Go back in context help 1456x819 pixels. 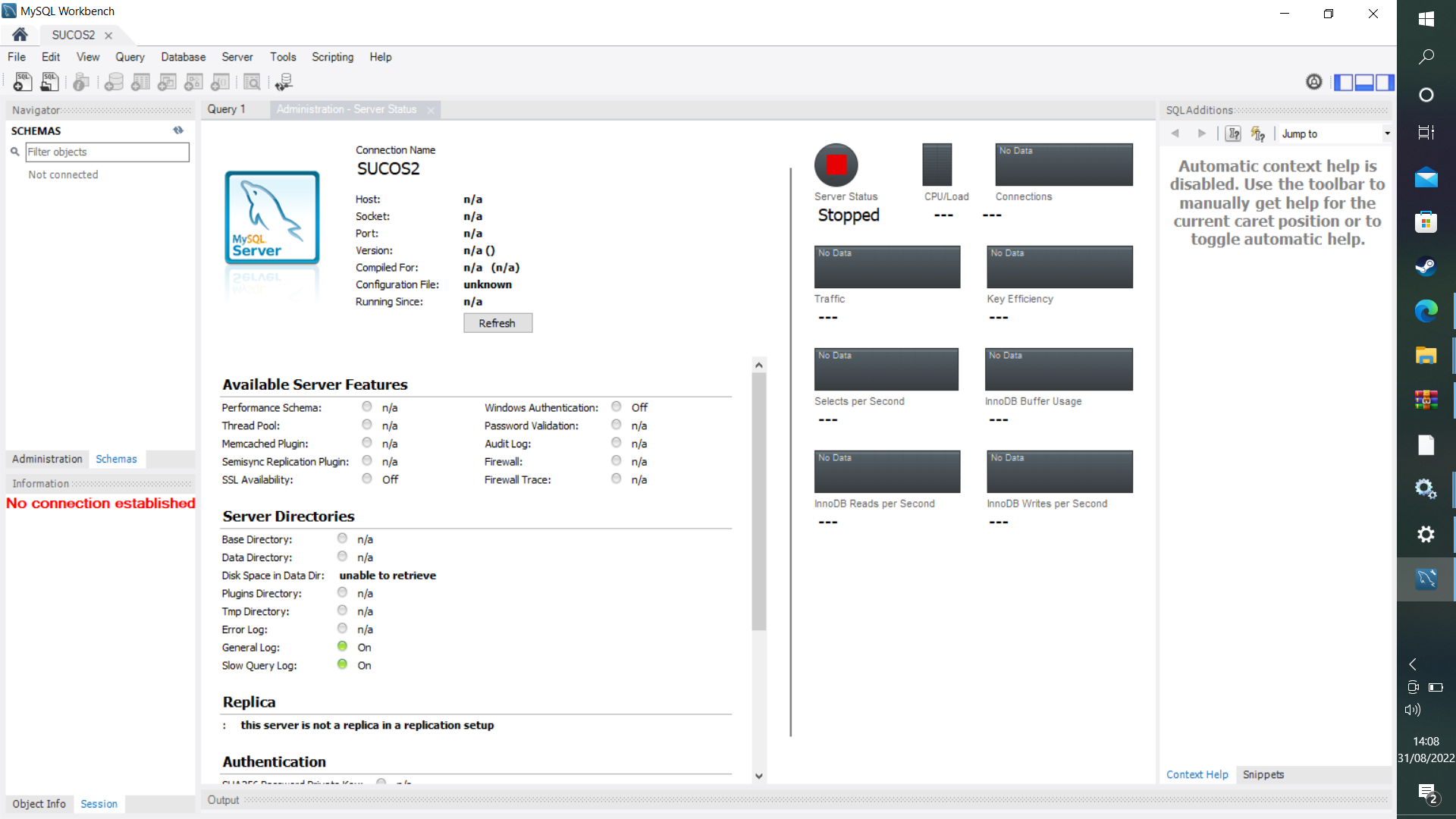(1175, 133)
